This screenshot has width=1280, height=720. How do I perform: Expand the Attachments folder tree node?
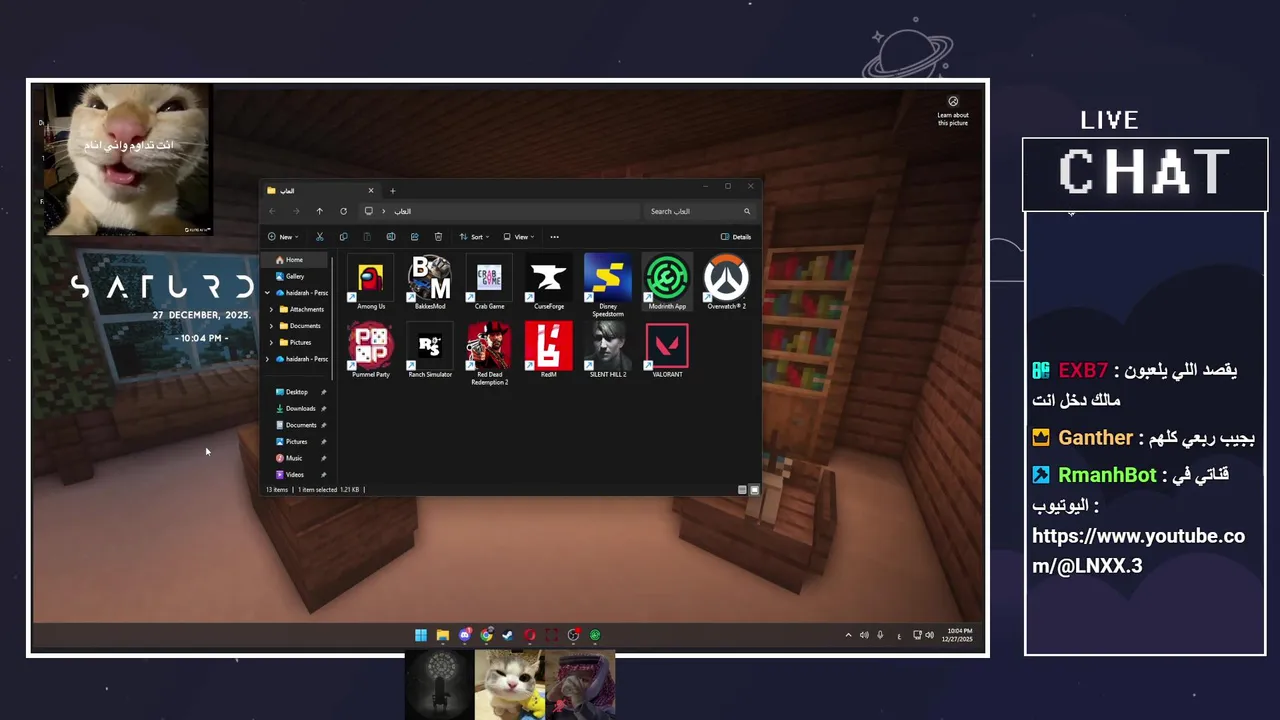pos(271,309)
